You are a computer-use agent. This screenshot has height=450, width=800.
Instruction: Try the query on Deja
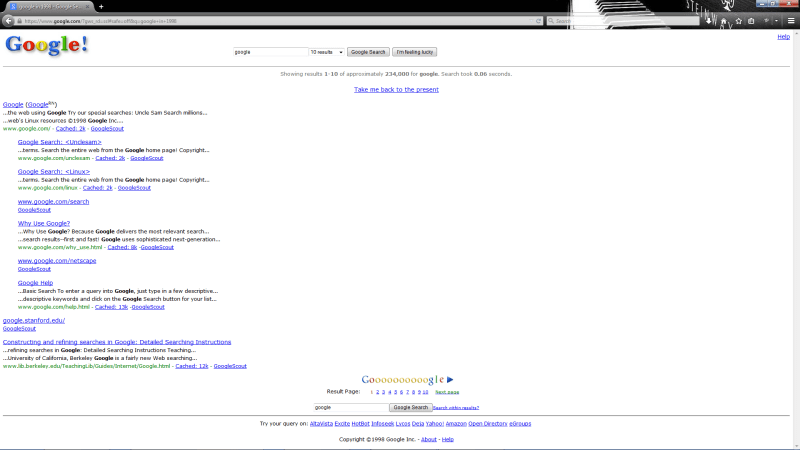418,423
